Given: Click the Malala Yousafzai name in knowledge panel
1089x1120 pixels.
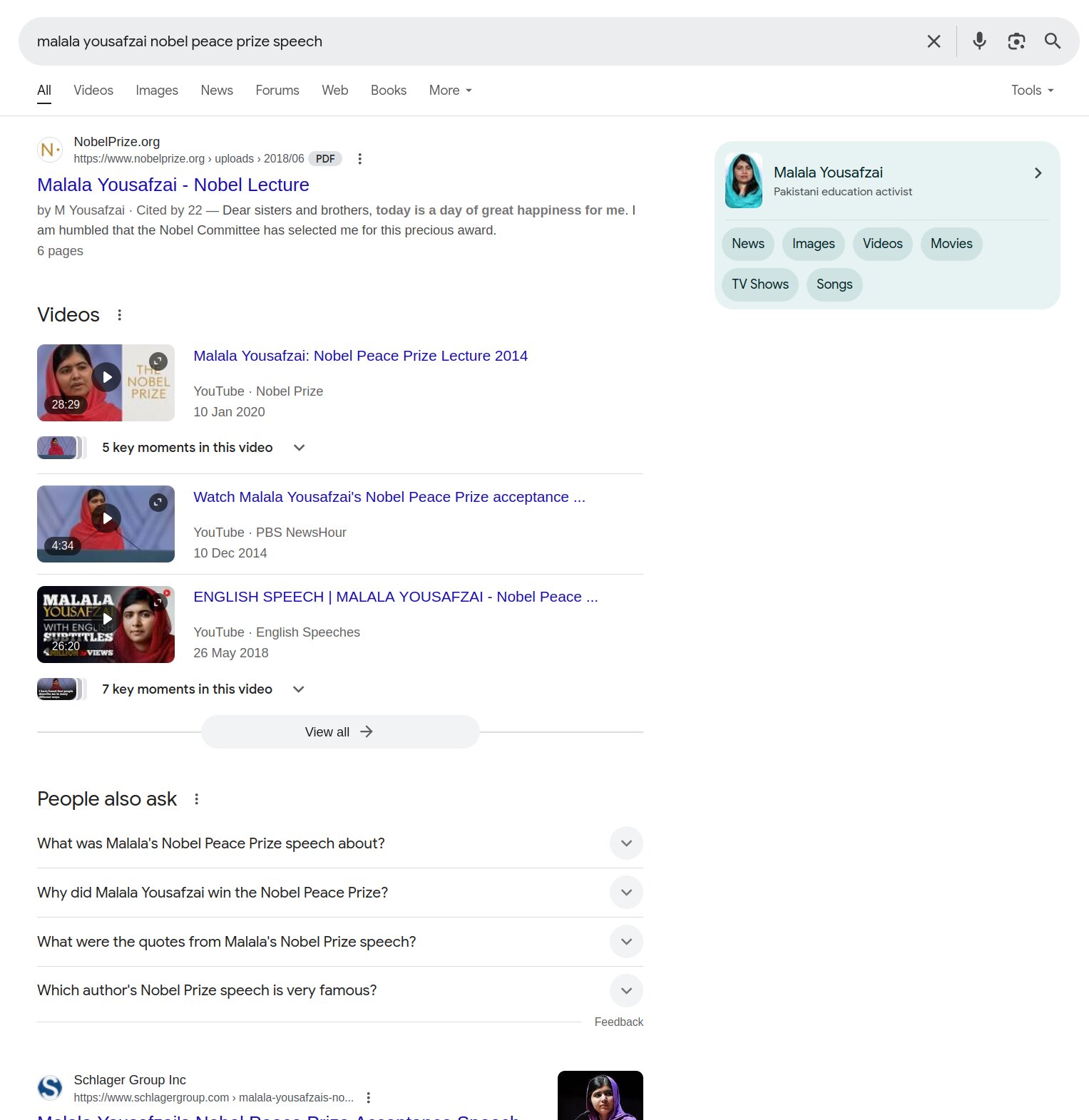Looking at the screenshot, I should point(828,173).
